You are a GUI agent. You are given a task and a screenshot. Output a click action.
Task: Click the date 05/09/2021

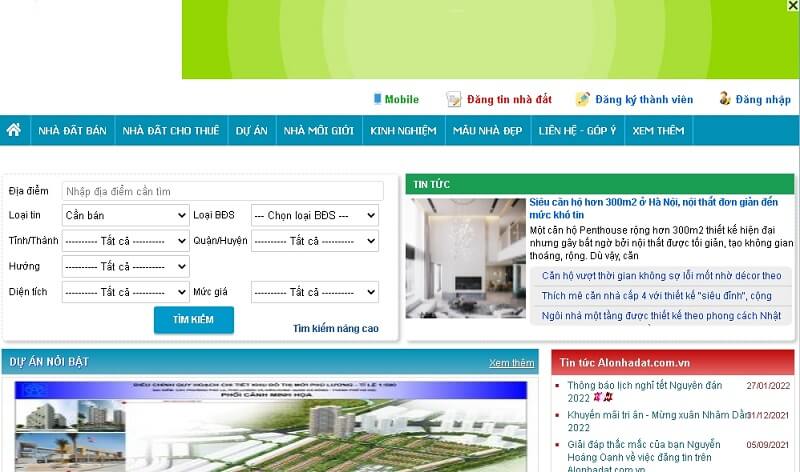[x=768, y=444]
